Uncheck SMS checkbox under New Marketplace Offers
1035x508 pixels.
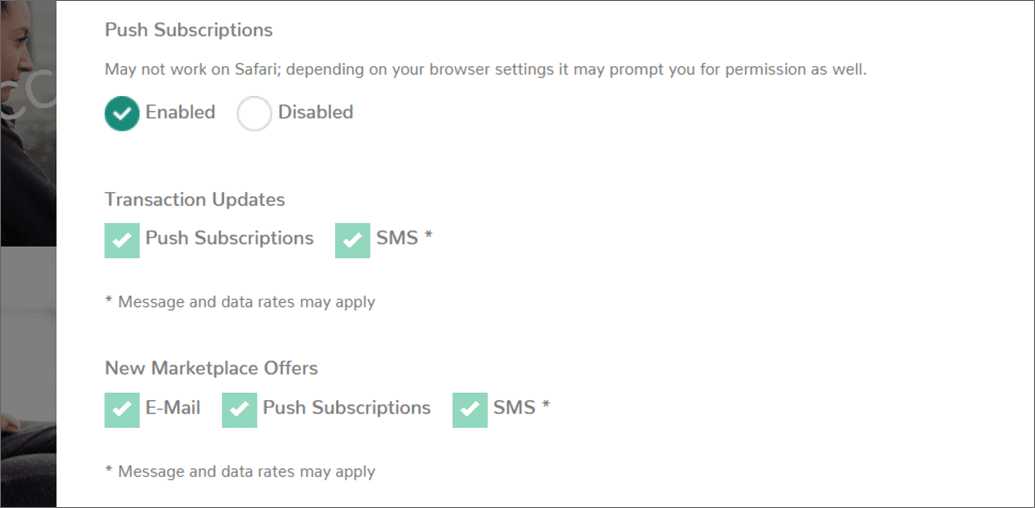point(470,410)
